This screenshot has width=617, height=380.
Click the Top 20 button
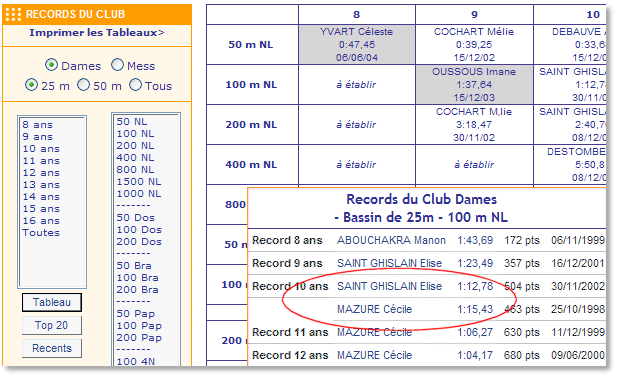pyautogui.click(x=52, y=325)
